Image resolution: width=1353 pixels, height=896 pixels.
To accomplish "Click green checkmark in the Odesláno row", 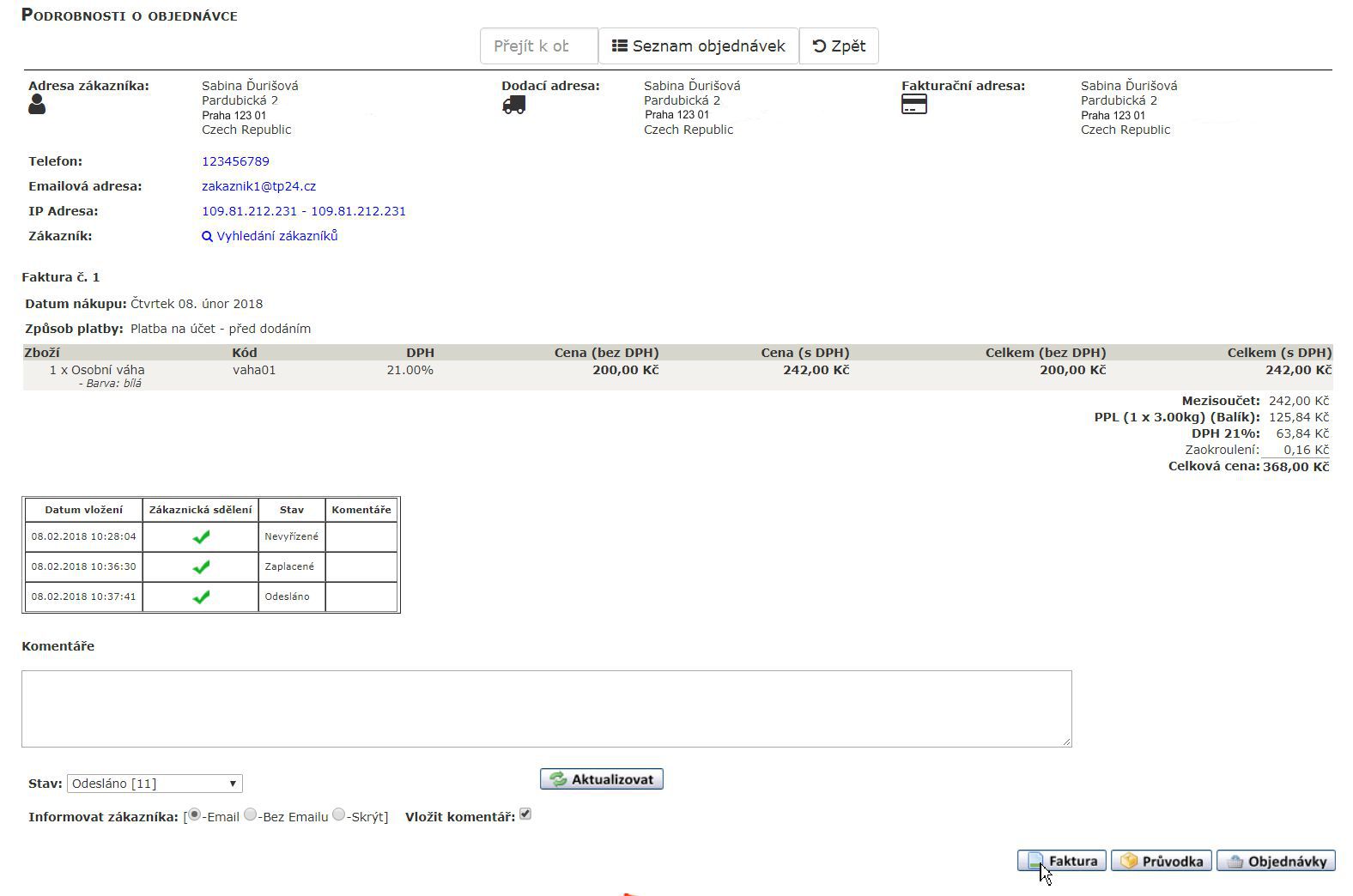I will pos(201,597).
